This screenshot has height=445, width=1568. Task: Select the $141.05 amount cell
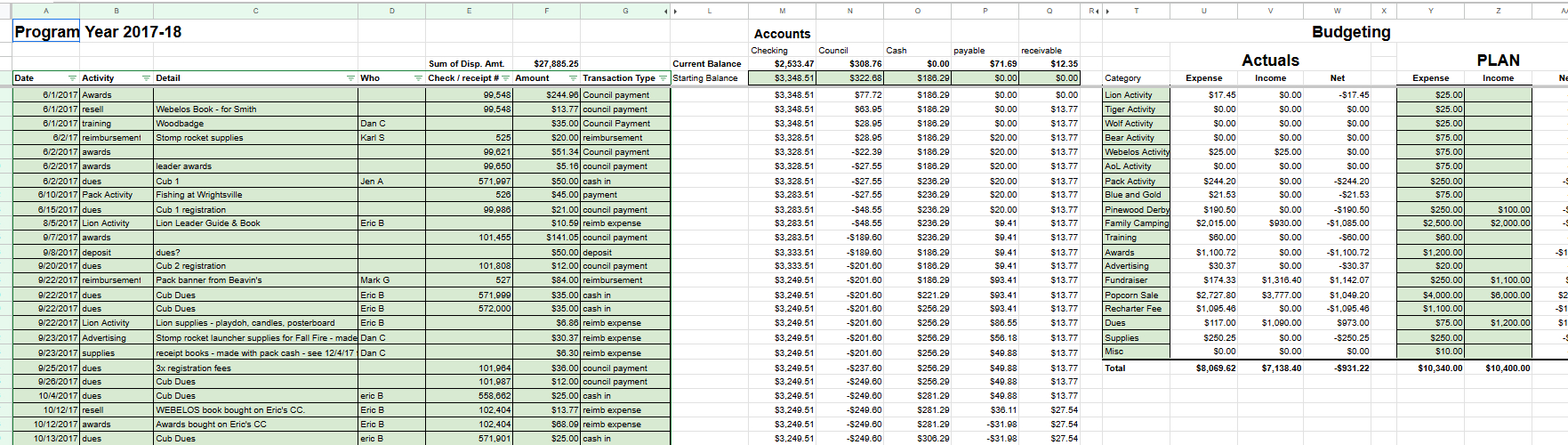pos(547,238)
